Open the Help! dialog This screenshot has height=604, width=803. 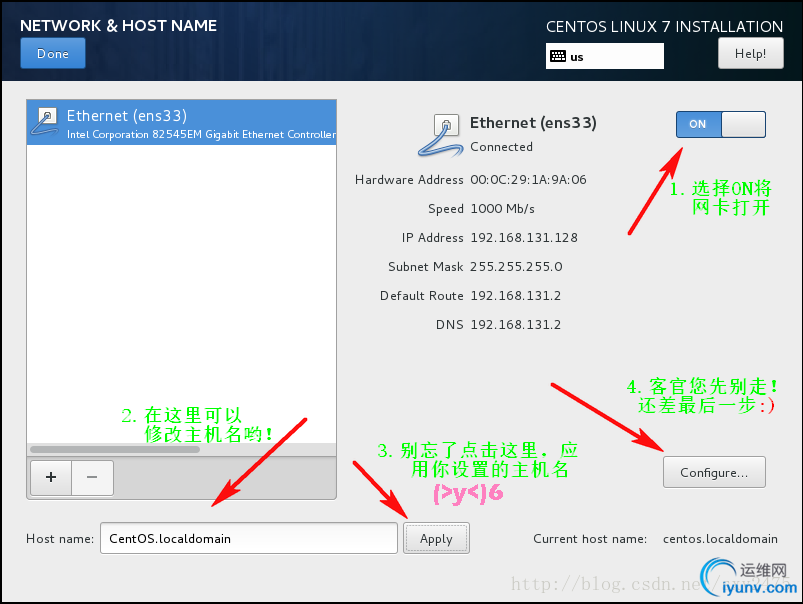coord(750,54)
